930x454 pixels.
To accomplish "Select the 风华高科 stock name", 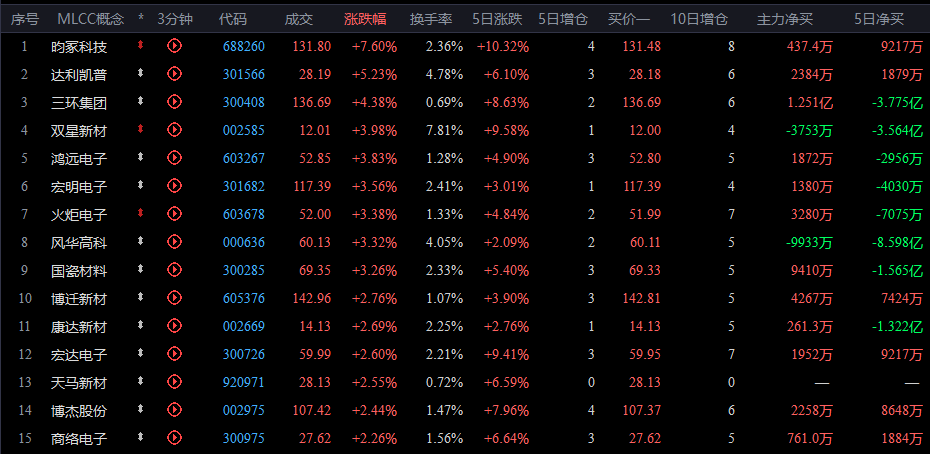I will pyautogui.click(x=79, y=243).
